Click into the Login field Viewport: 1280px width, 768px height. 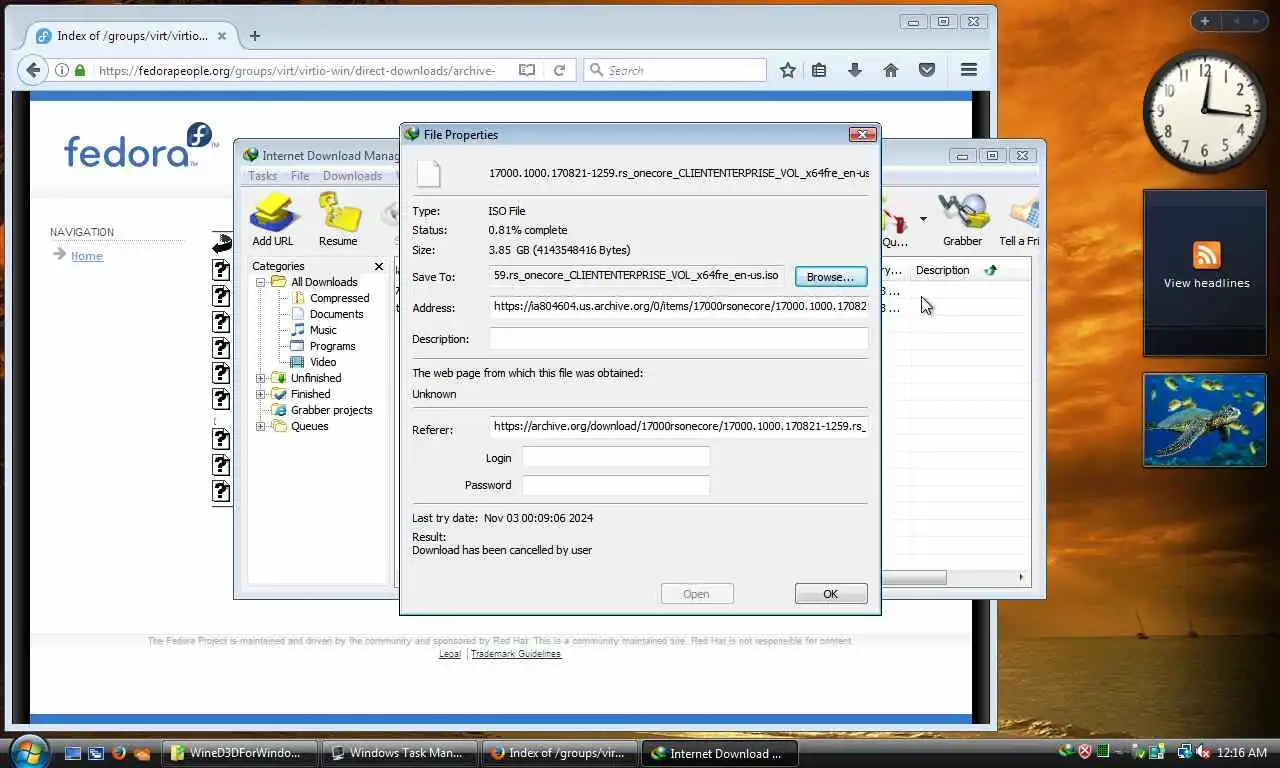616,457
